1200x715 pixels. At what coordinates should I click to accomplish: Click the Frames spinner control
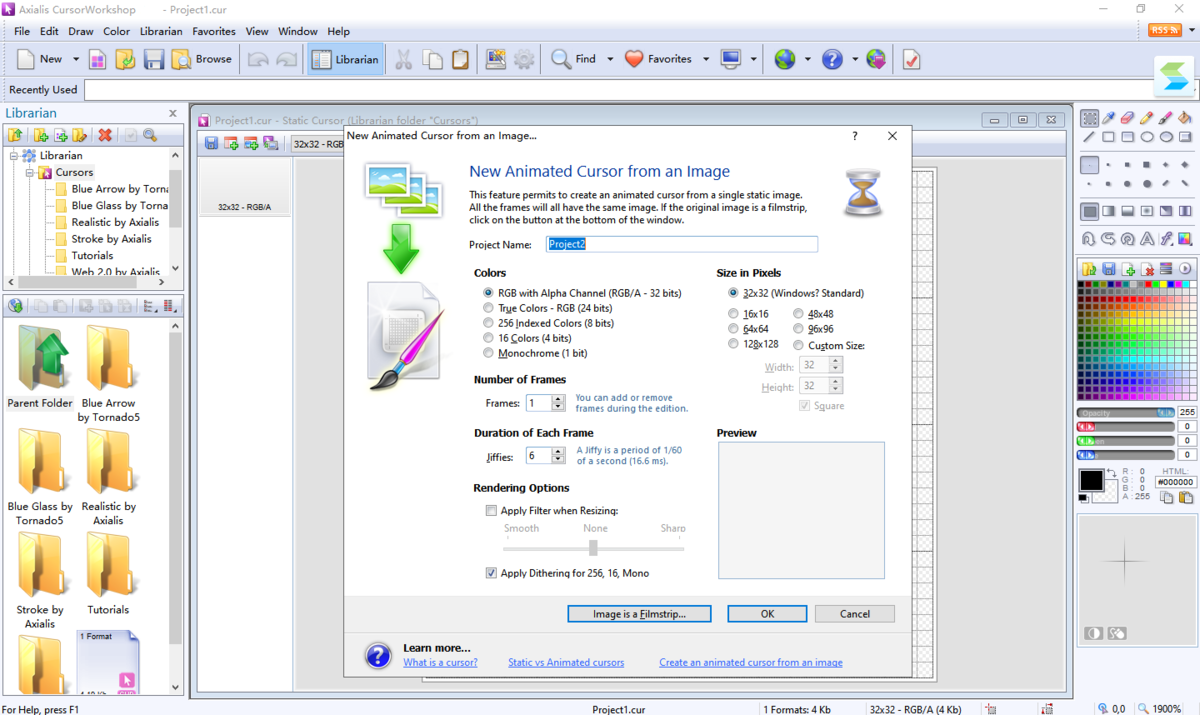tap(558, 403)
